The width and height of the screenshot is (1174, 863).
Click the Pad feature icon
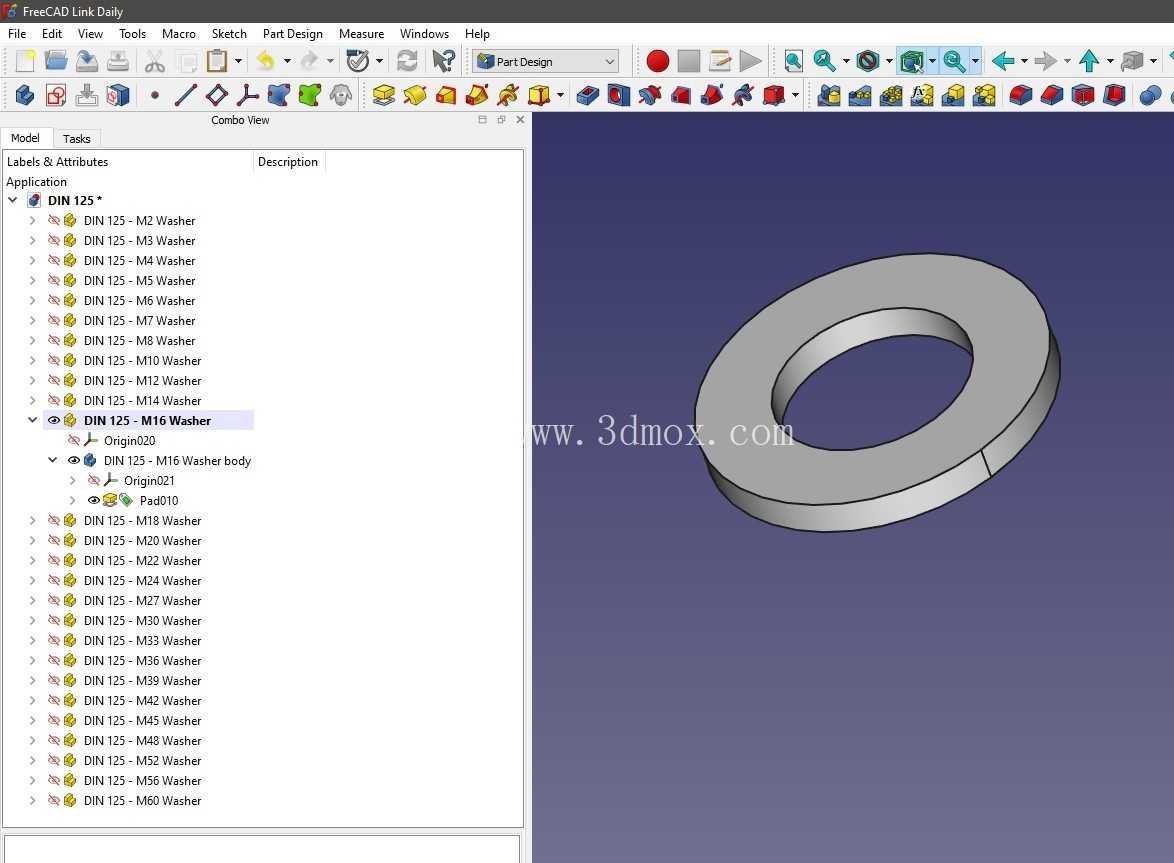coord(383,96)
